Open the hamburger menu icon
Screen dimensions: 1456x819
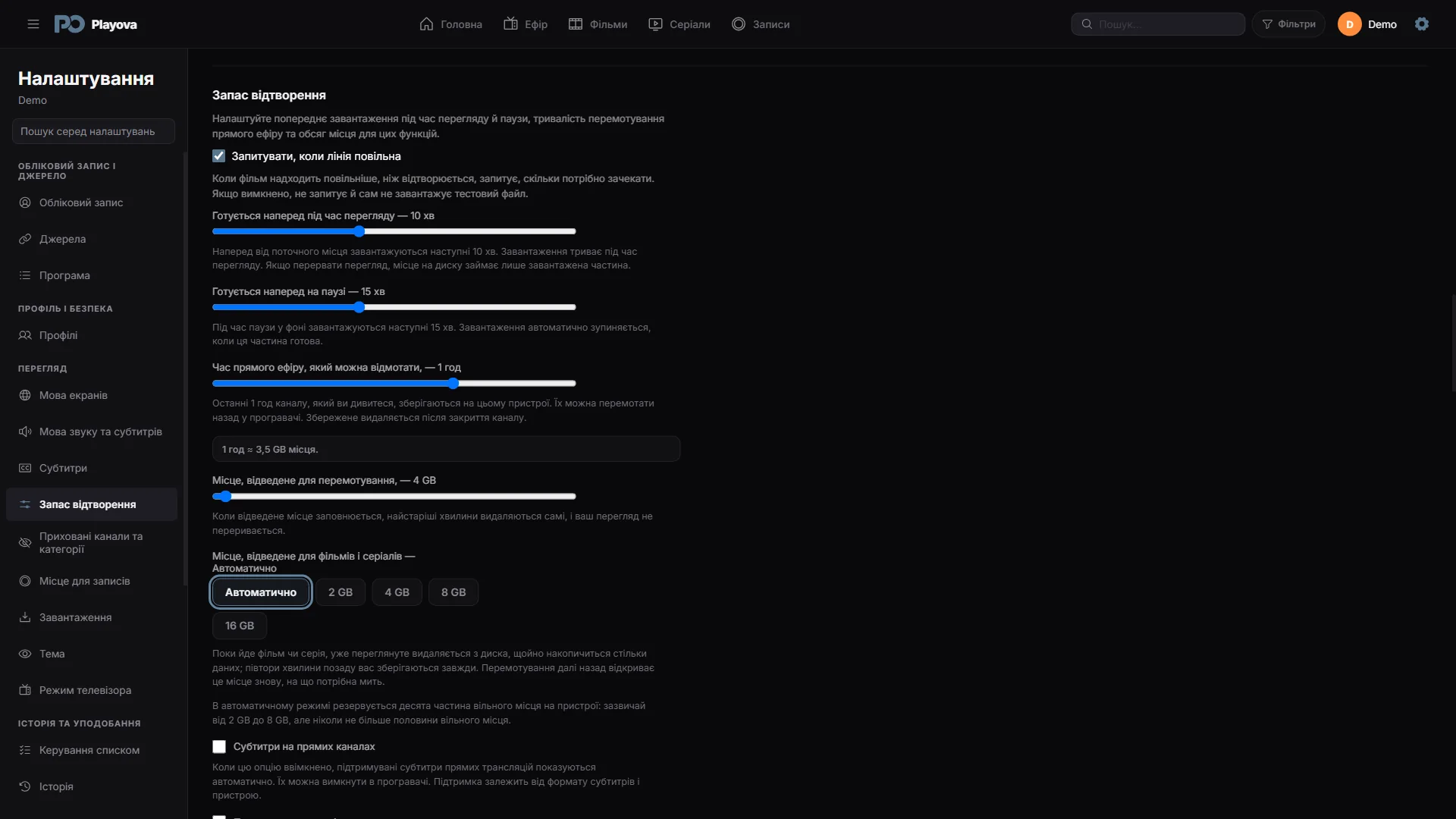[33, 24]
